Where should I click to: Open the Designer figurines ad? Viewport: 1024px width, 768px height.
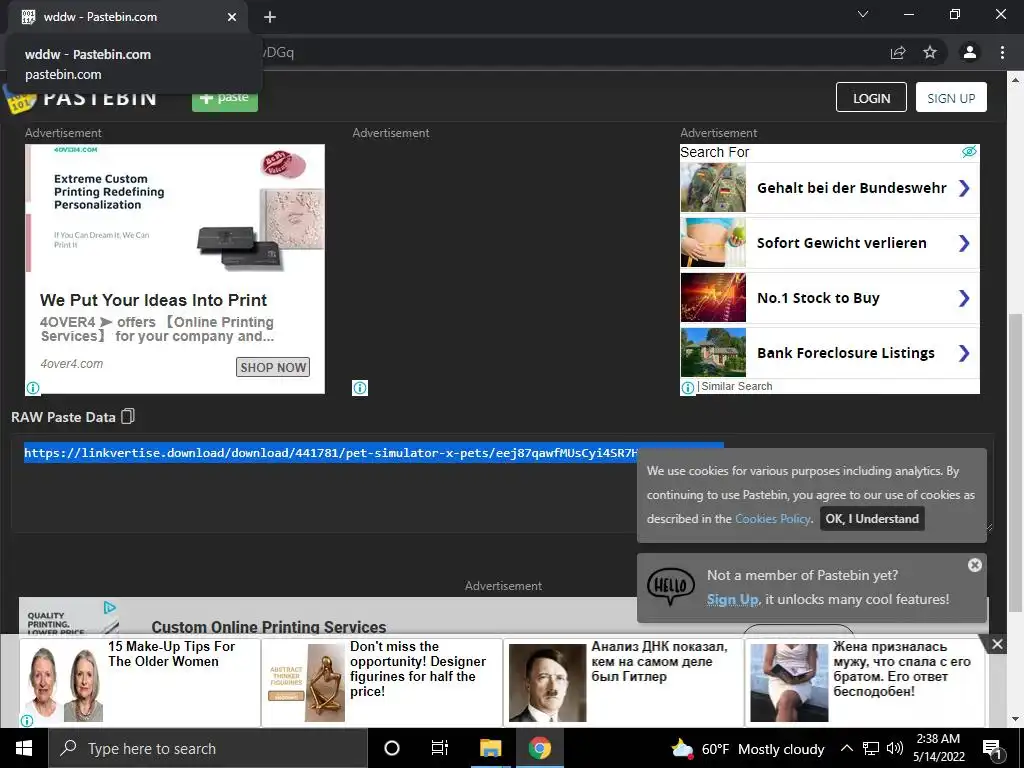(382, 682)
